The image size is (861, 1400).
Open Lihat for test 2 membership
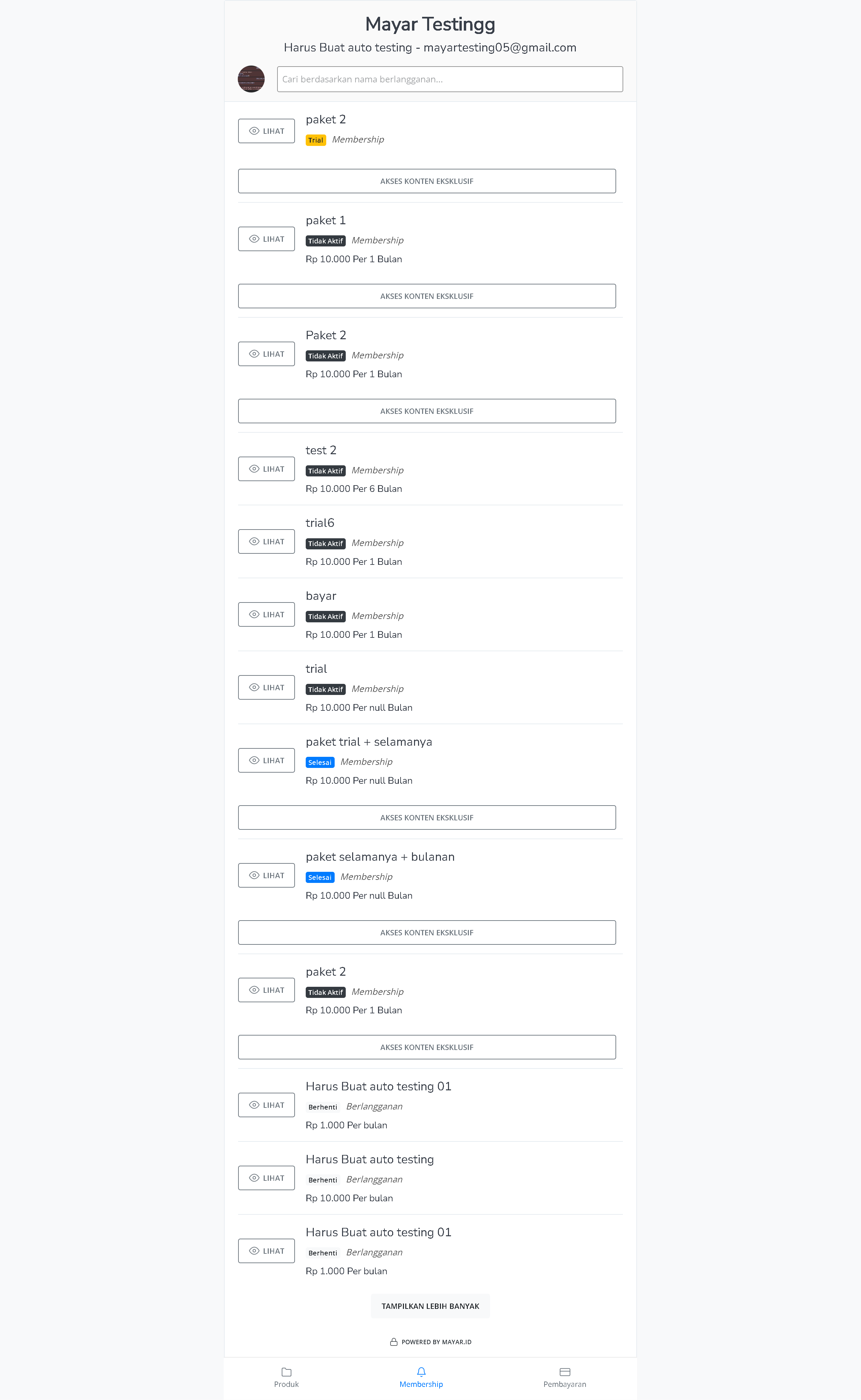(266, 469)
